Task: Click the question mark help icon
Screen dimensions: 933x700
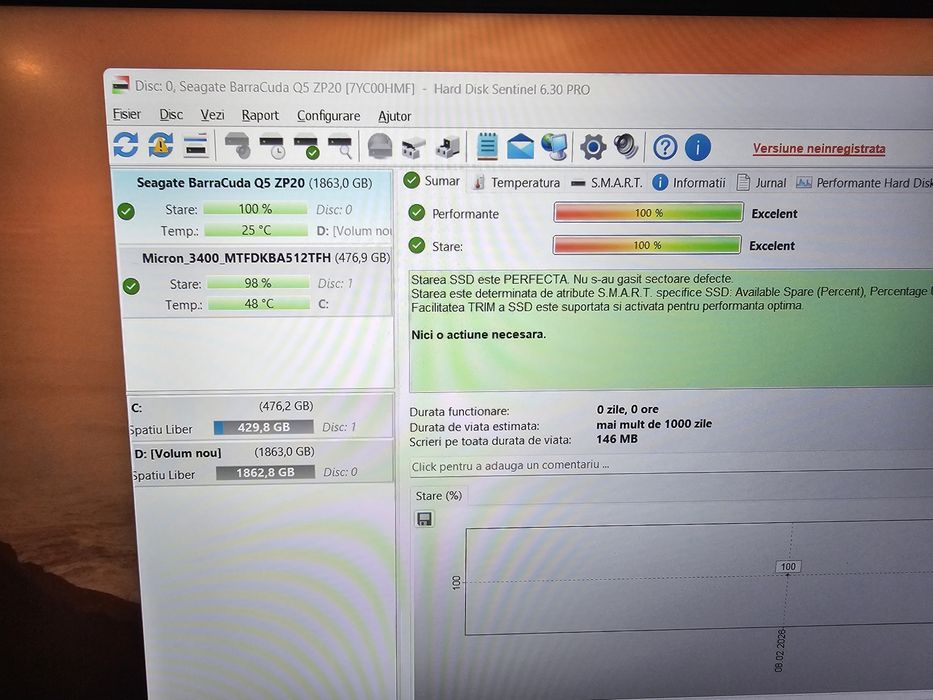Action: (665, 147)
